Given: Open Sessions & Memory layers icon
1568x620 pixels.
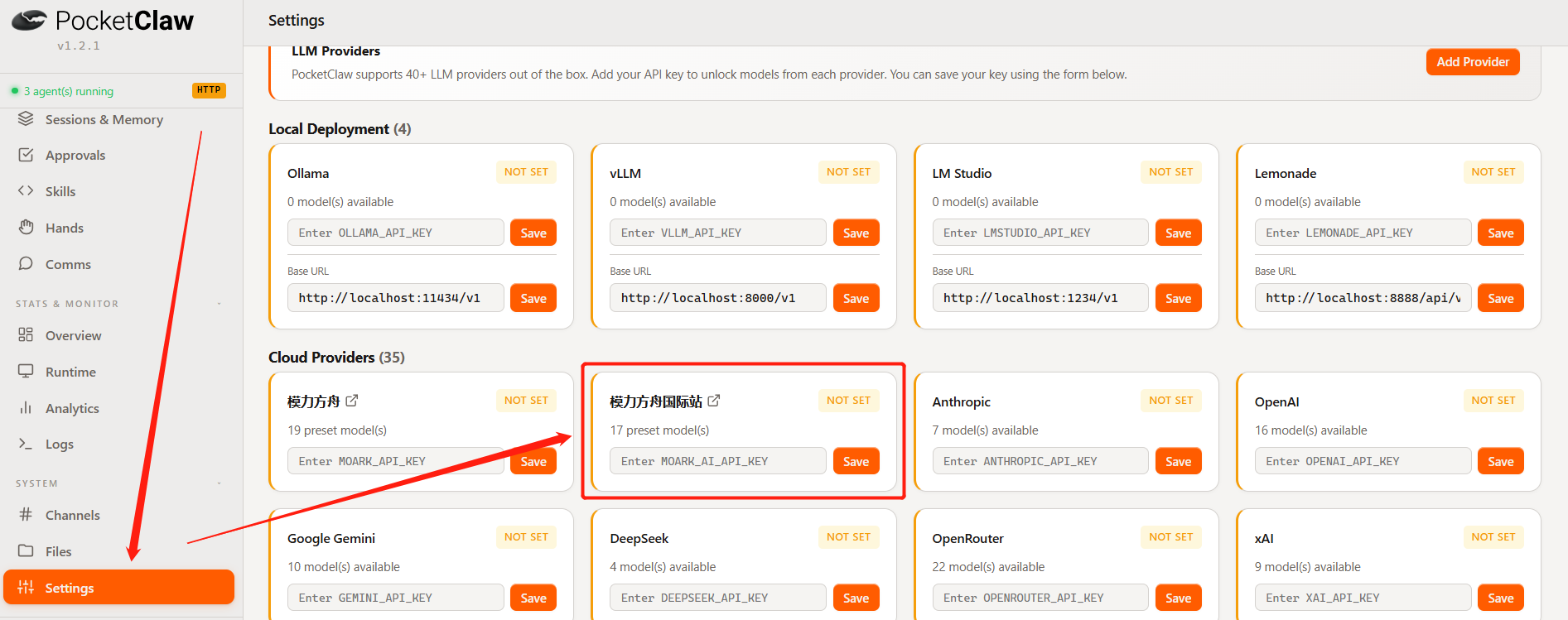Looking at the screenshot, I should point(26,118).
